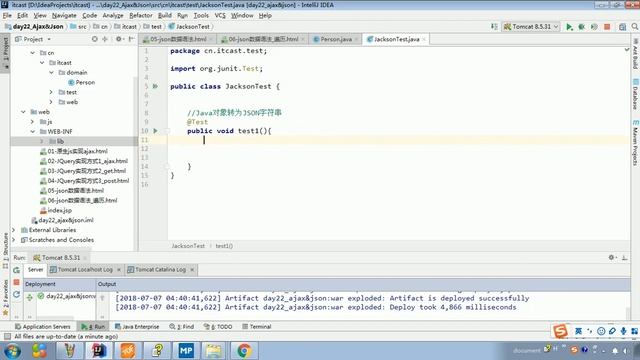Open file explorer from taskbar
Viewport: 640px width, 360px height.
click(214, 351)
